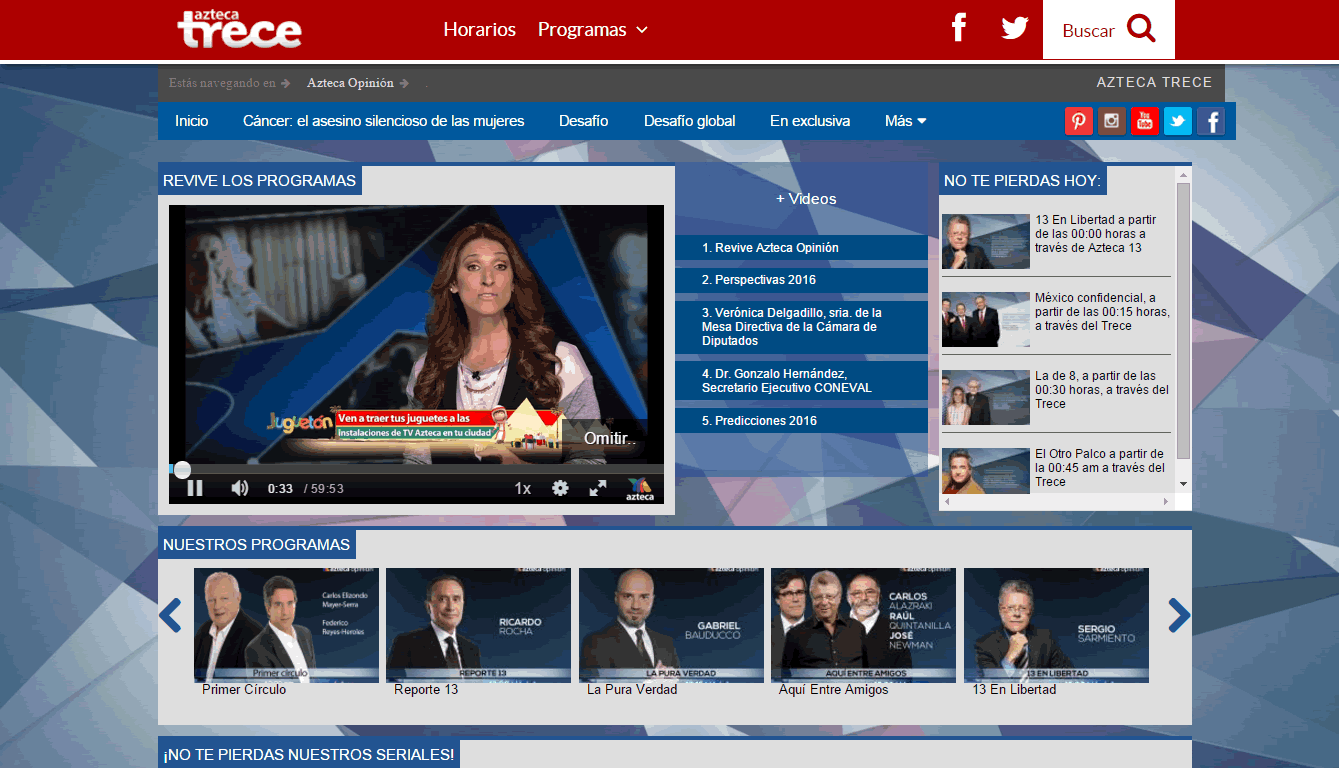Go to Inicio tab
The width and height of the screenshot is (1339, 768).
point(192,121)
